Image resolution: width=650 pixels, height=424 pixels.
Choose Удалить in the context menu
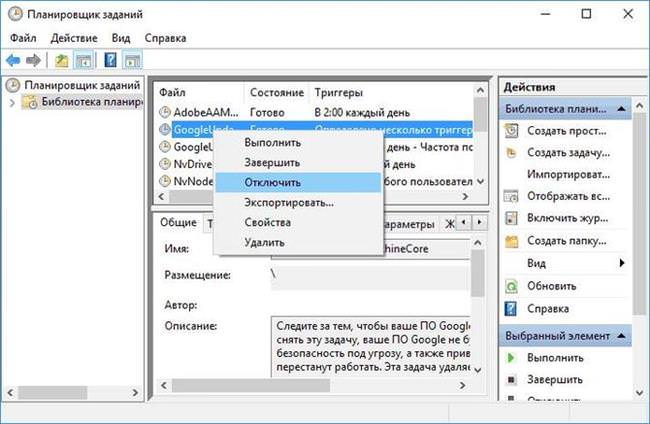point(298,242)
